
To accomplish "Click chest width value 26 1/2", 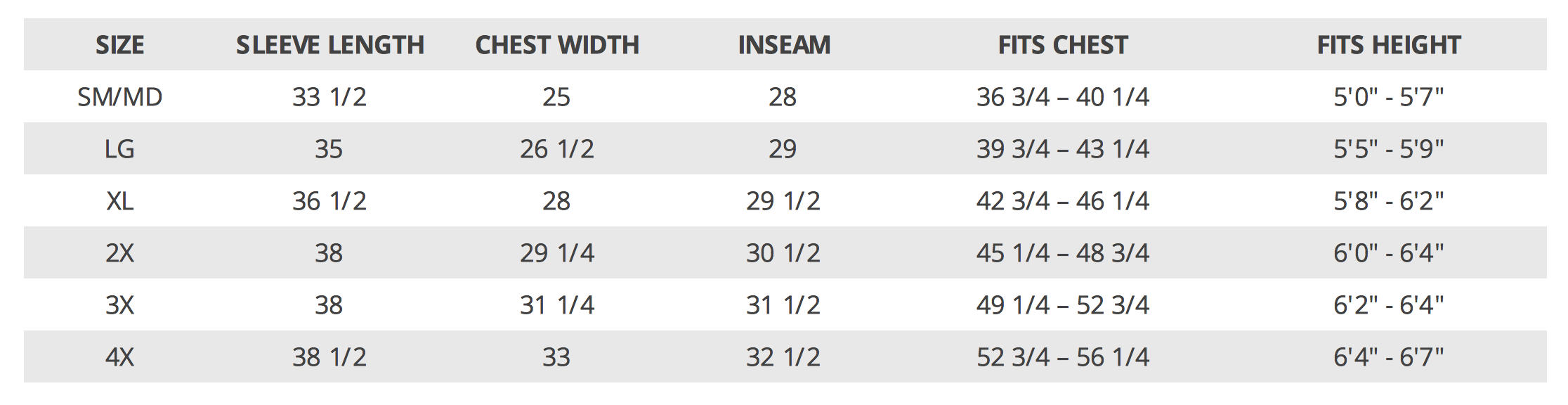I will coord(557,149).
